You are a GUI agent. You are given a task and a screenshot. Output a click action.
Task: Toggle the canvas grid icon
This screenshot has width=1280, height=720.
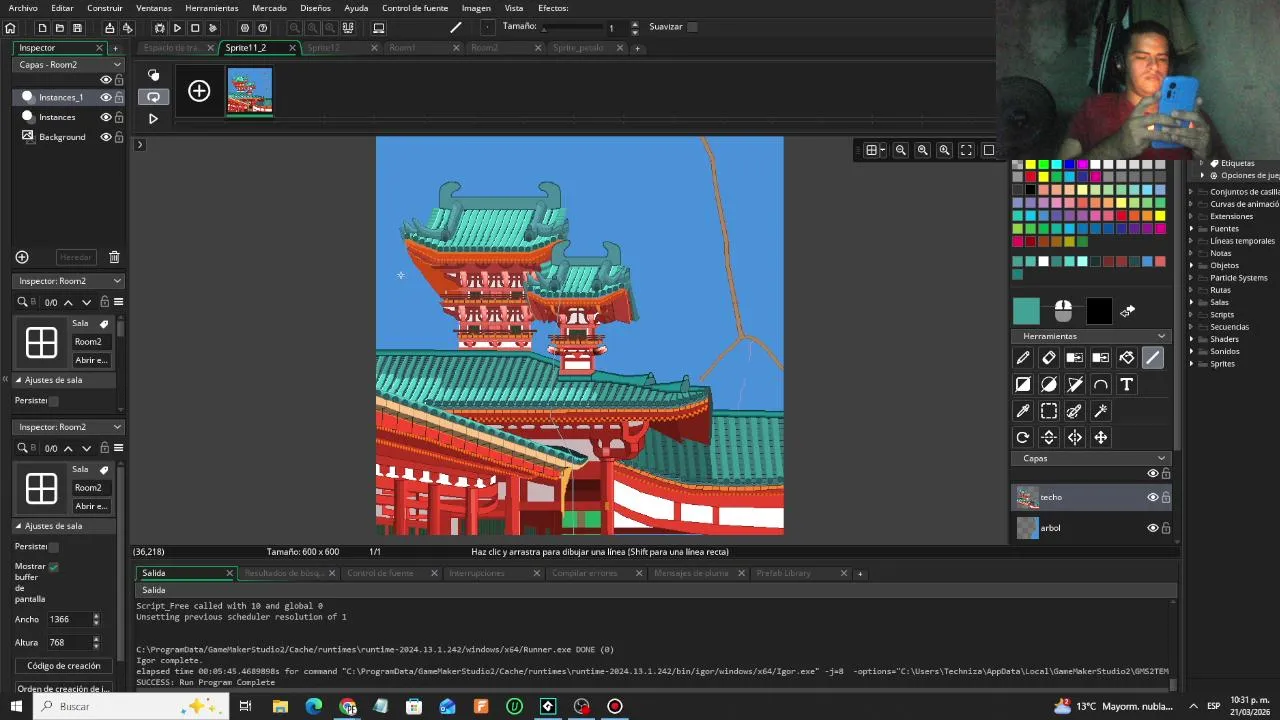(x=872, y=150)
